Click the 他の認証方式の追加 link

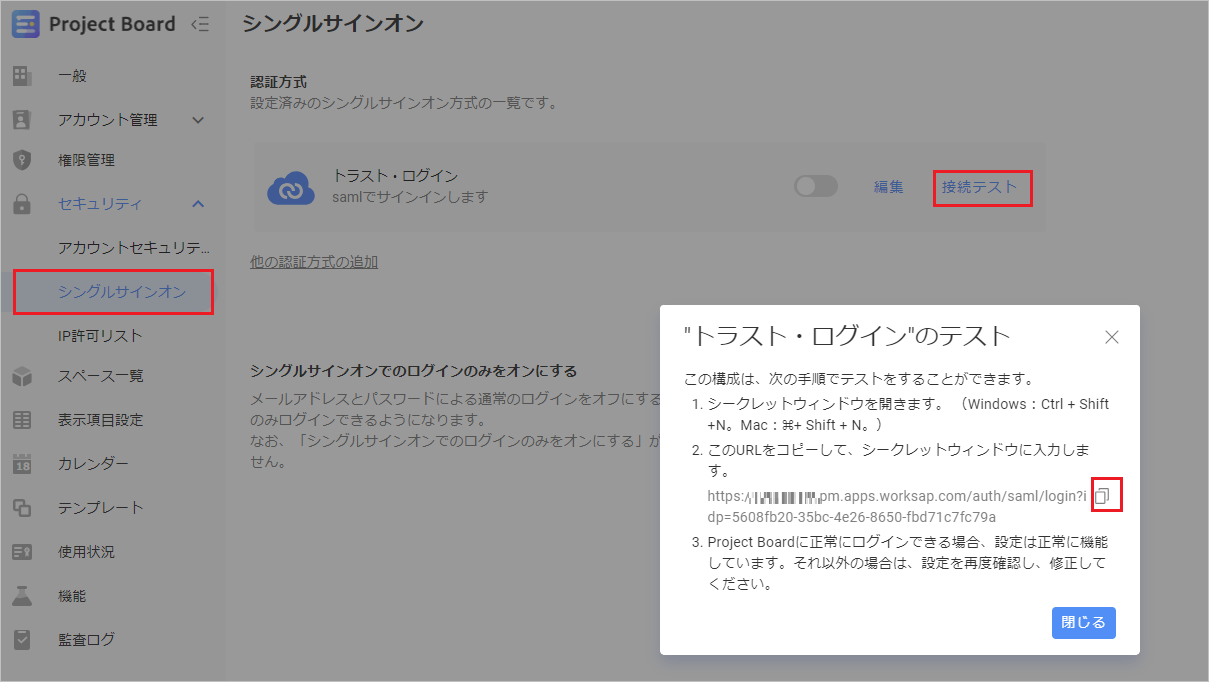click(x=314, y=262)
